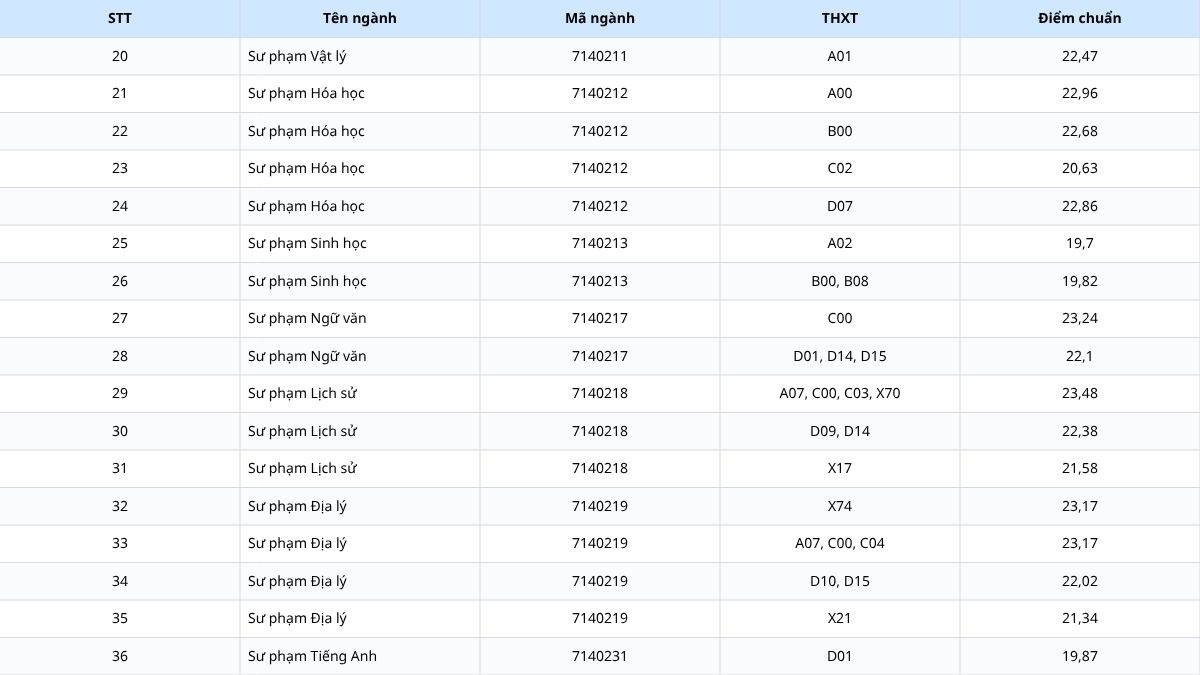1200x675 pixels.
Task: Click the A07, C00, C03, X70 cell
Action: click(x=840, y=393)
